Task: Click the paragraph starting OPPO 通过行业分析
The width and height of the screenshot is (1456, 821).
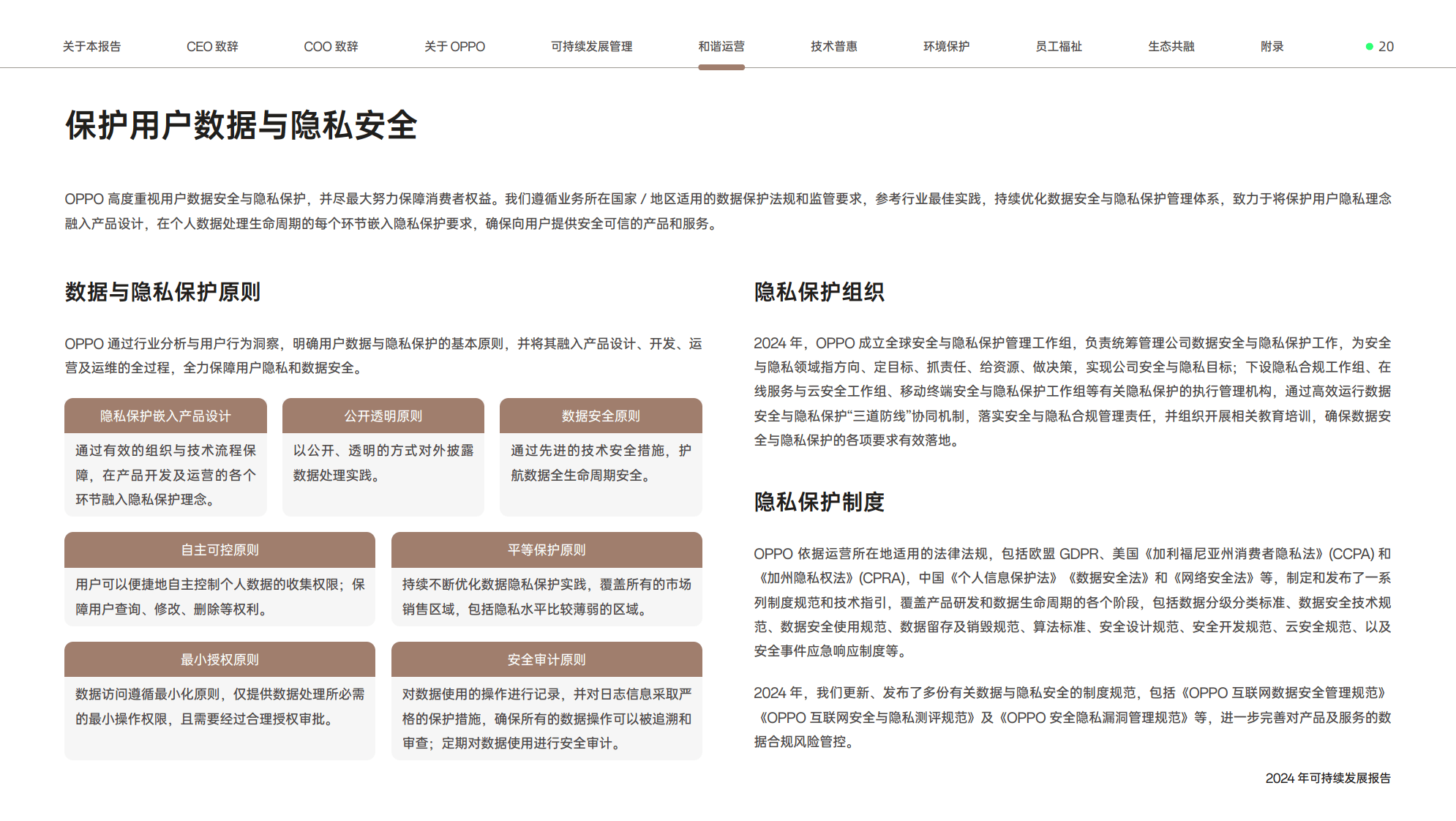Action: click(x=383, y=356)
